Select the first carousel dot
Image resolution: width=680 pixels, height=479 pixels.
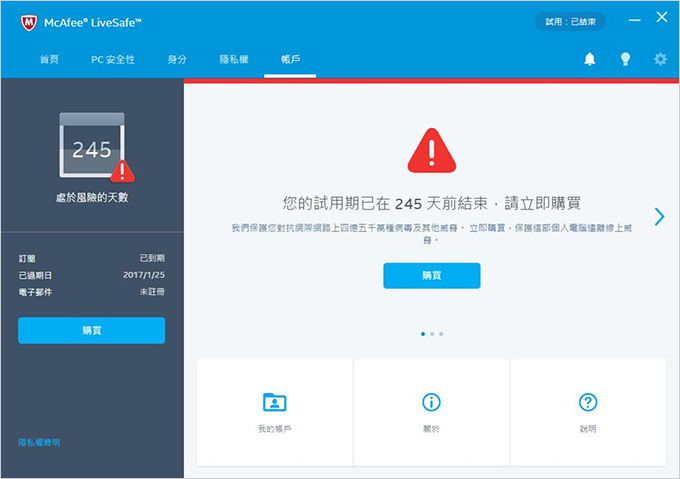coord(423,334)
